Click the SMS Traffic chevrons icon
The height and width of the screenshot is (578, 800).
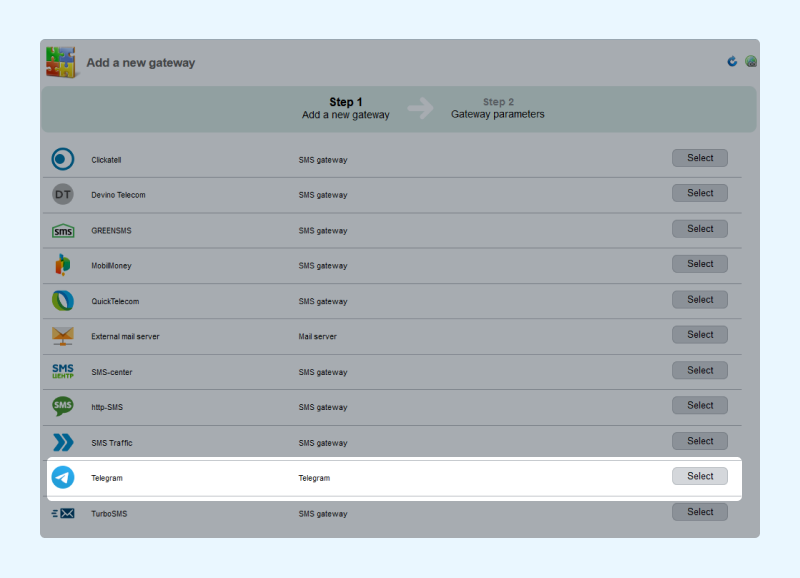pyautogui.click(x=63, y=442)
